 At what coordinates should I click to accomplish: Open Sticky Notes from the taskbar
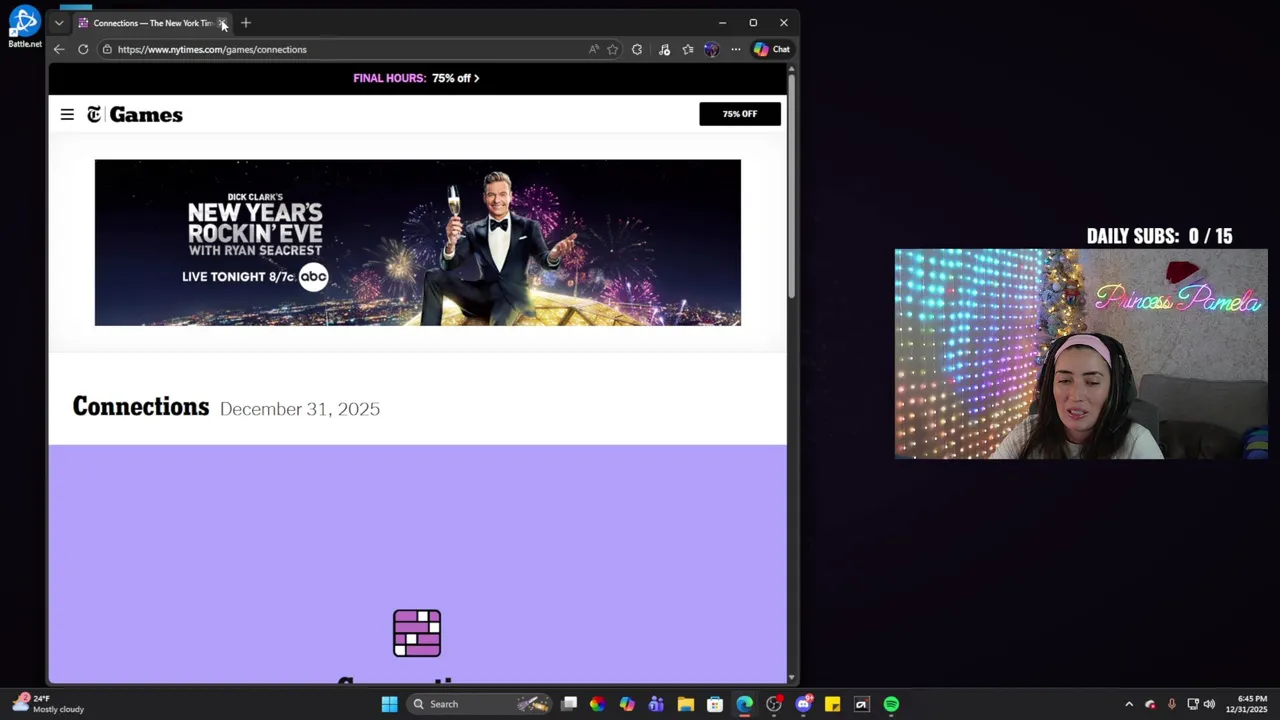click(x=832, y=704)
